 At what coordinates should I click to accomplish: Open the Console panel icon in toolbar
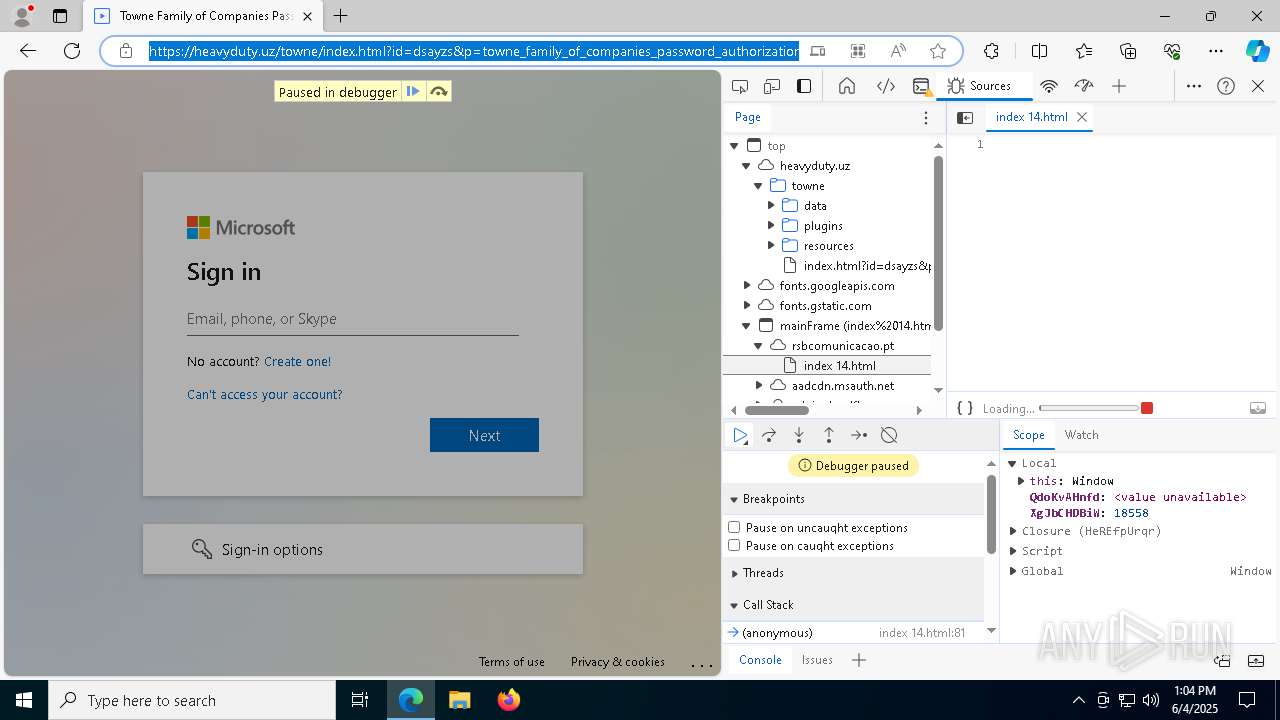921,86
